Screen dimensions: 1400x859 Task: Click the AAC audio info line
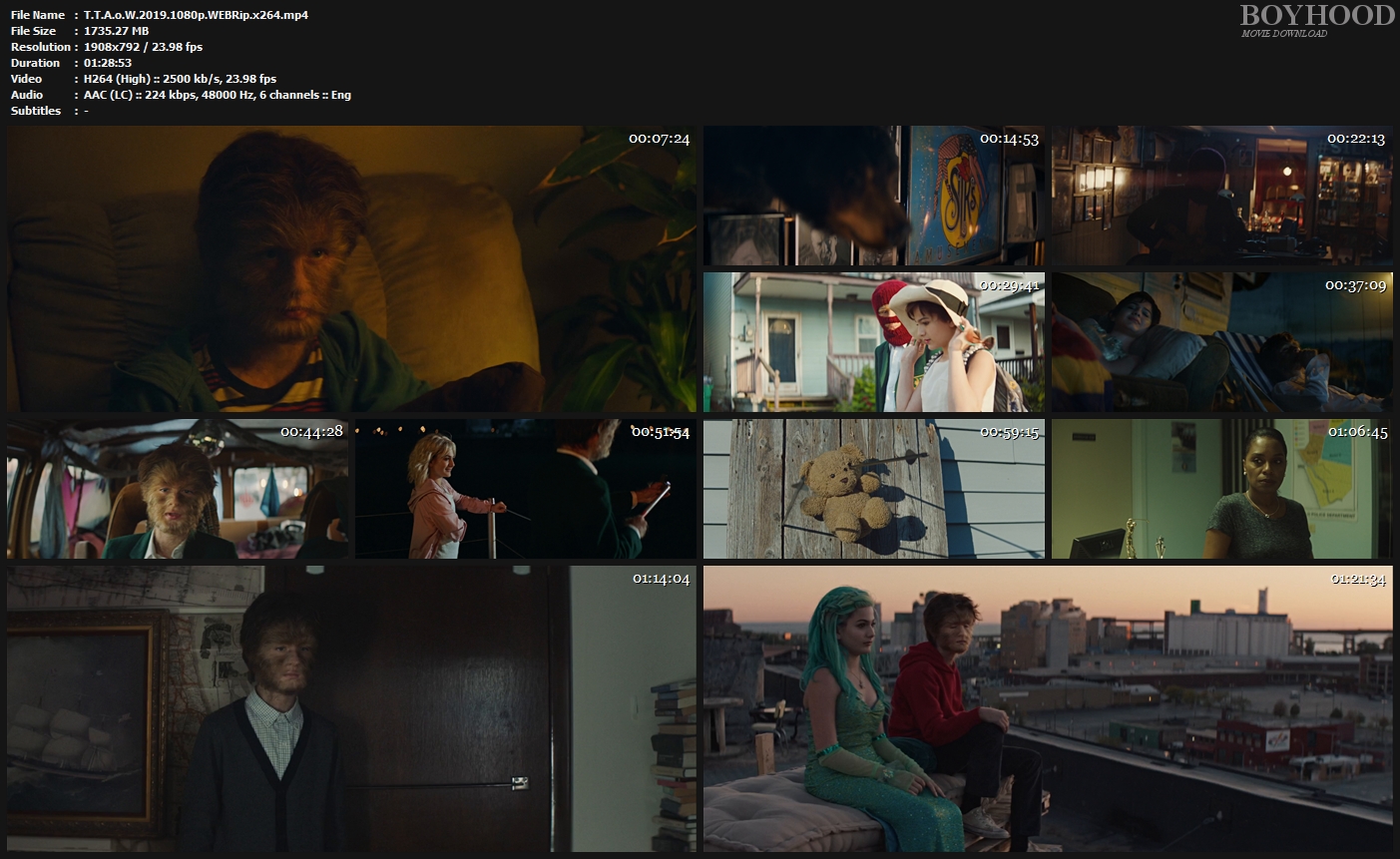pyautogui.click(x=217, y=95)
